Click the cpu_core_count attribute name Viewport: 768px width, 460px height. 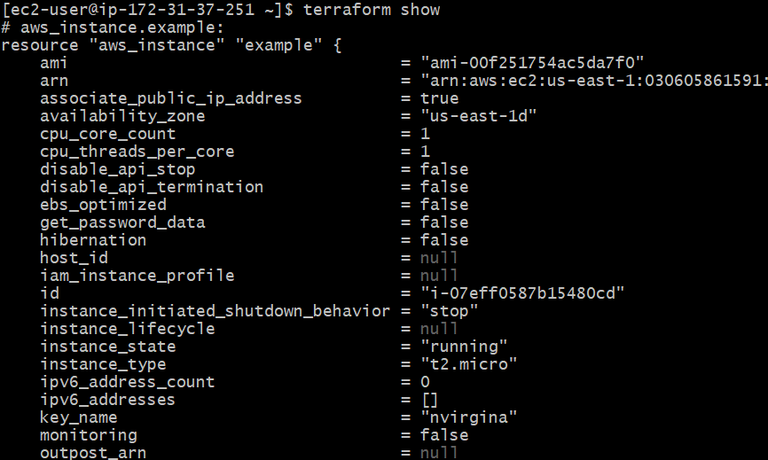tap(108, 134)
